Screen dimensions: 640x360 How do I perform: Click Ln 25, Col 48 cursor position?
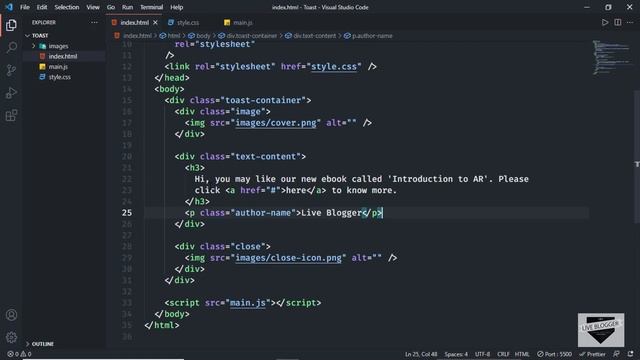coord(421,354)
